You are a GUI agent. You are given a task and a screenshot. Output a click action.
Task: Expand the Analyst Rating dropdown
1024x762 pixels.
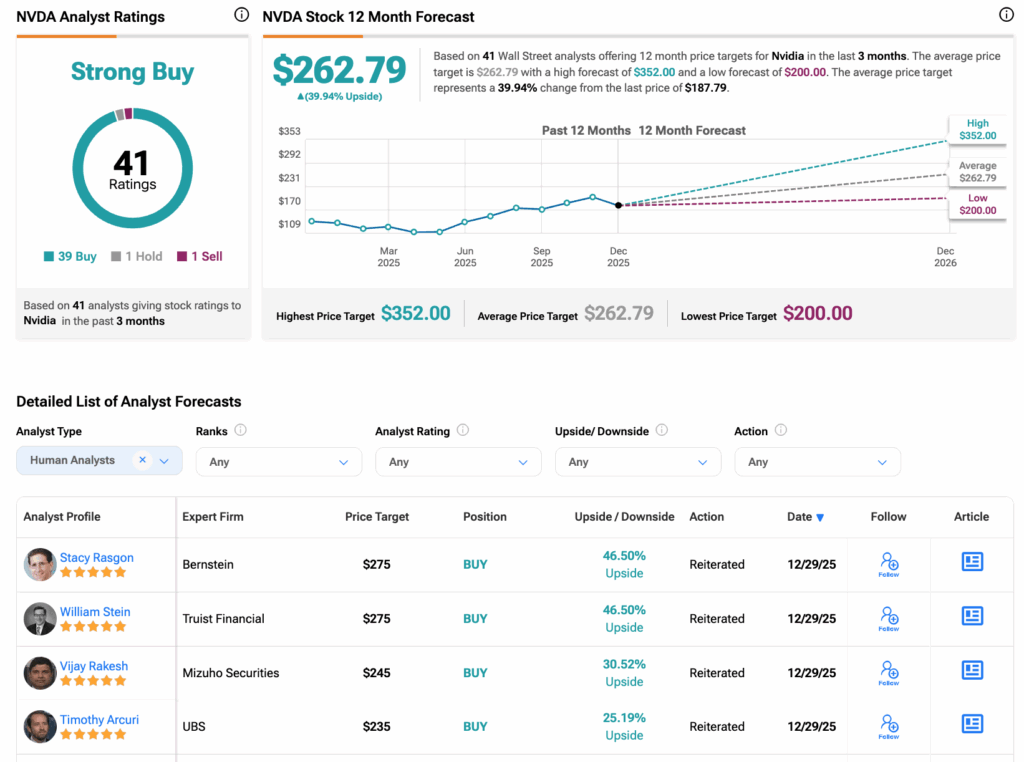[457, 462]
